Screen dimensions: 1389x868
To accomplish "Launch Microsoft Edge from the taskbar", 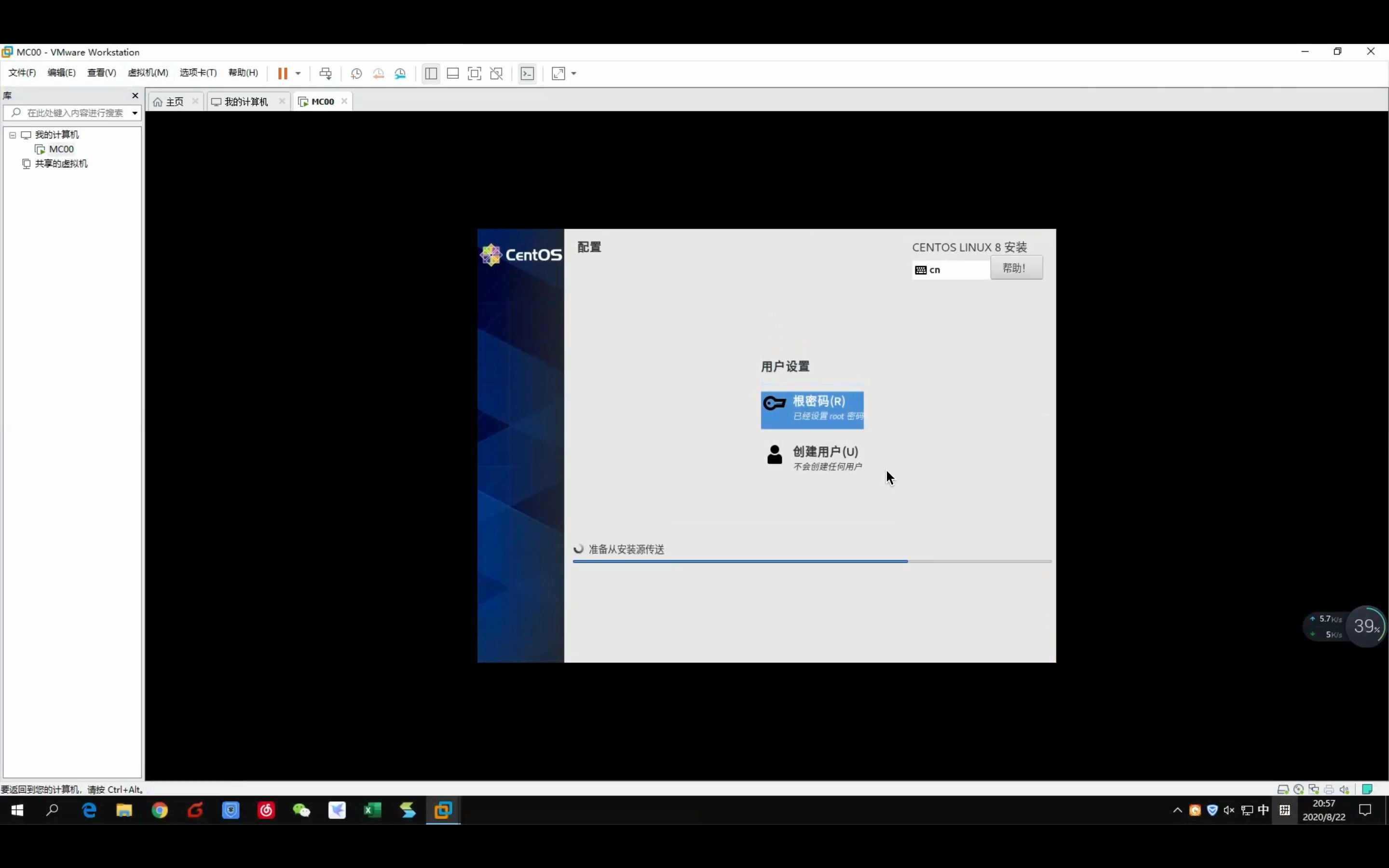I will [90, 810].
